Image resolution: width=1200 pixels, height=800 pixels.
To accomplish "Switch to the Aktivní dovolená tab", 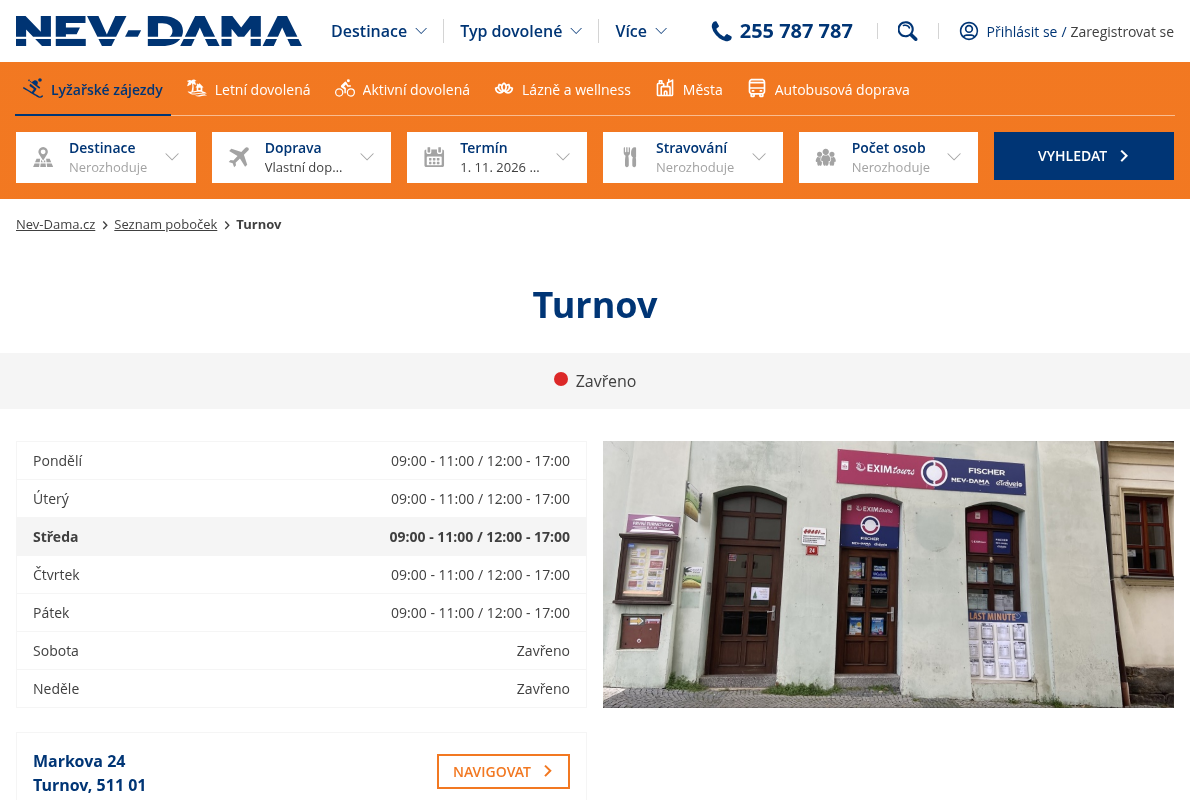I will point(402,89).
